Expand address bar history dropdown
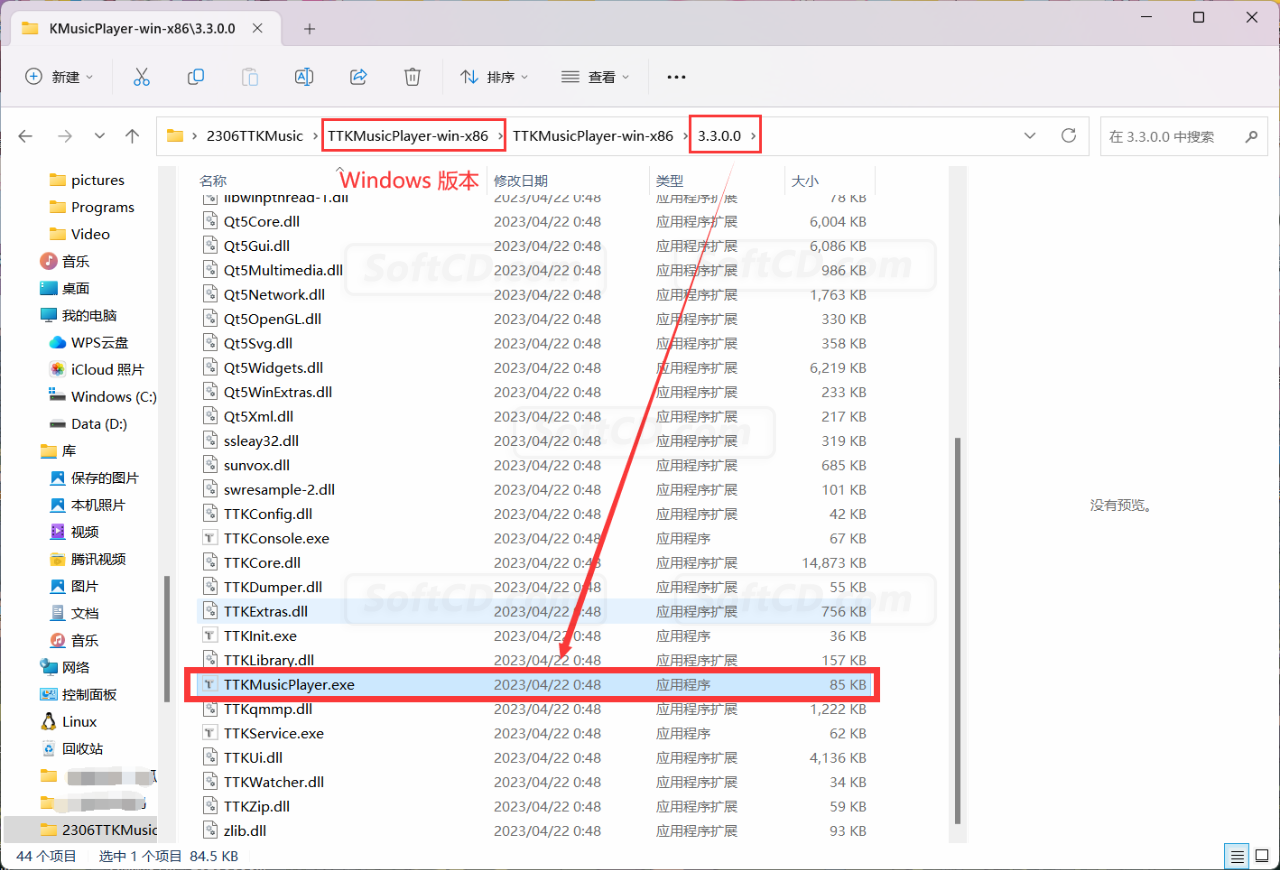The image size is (1280, 870). point(1031,136)
